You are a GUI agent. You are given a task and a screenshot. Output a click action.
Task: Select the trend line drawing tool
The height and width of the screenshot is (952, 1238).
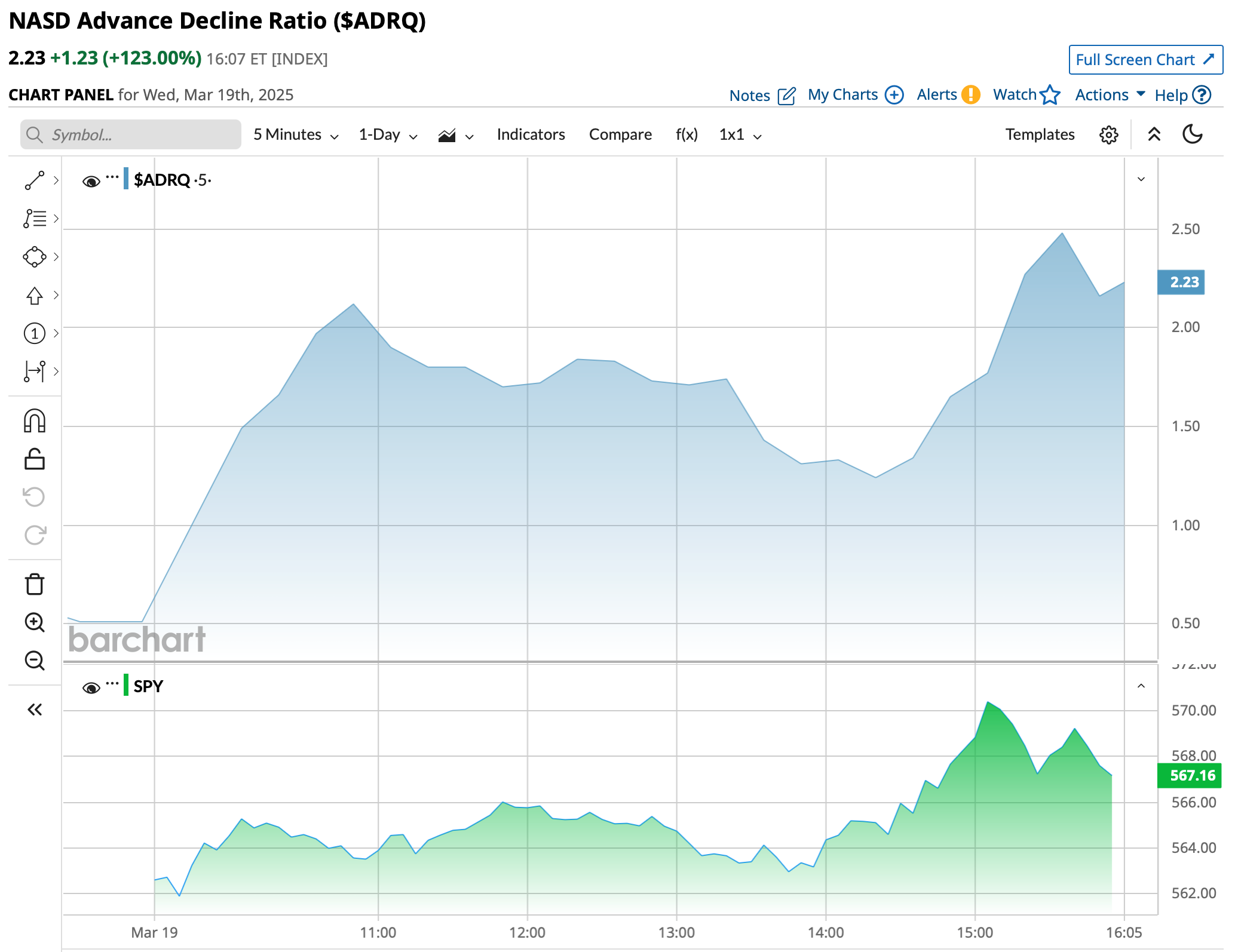tap(34, 180)
